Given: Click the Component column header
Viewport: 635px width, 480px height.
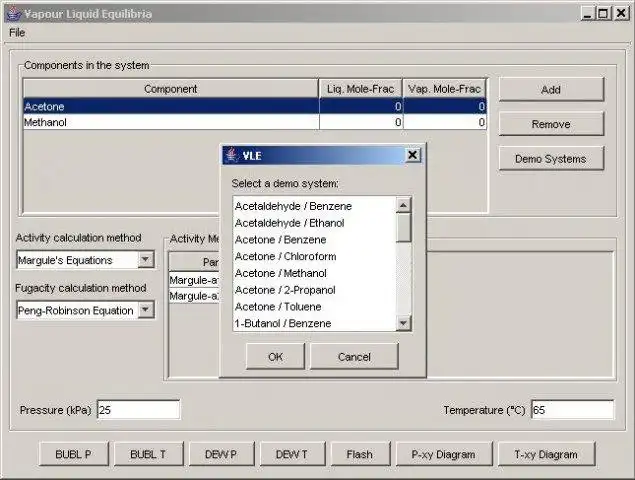Looking at the screenshot, I should 170,89.
